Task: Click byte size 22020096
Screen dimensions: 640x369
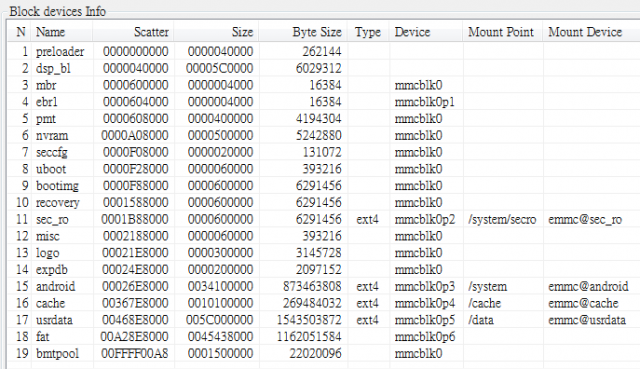Action: tap(316, 353)
